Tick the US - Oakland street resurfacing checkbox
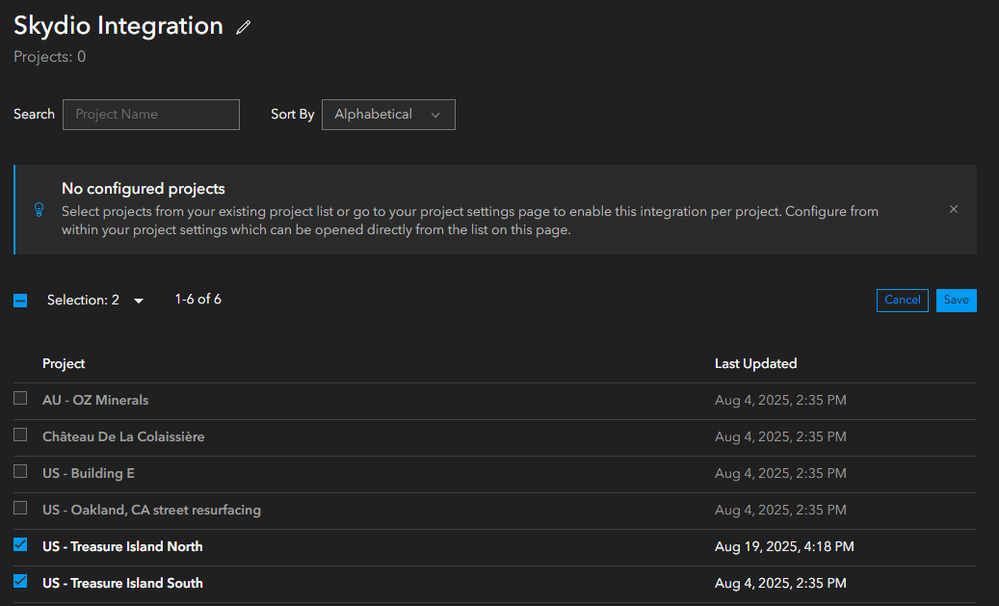 tap(20, 508)
